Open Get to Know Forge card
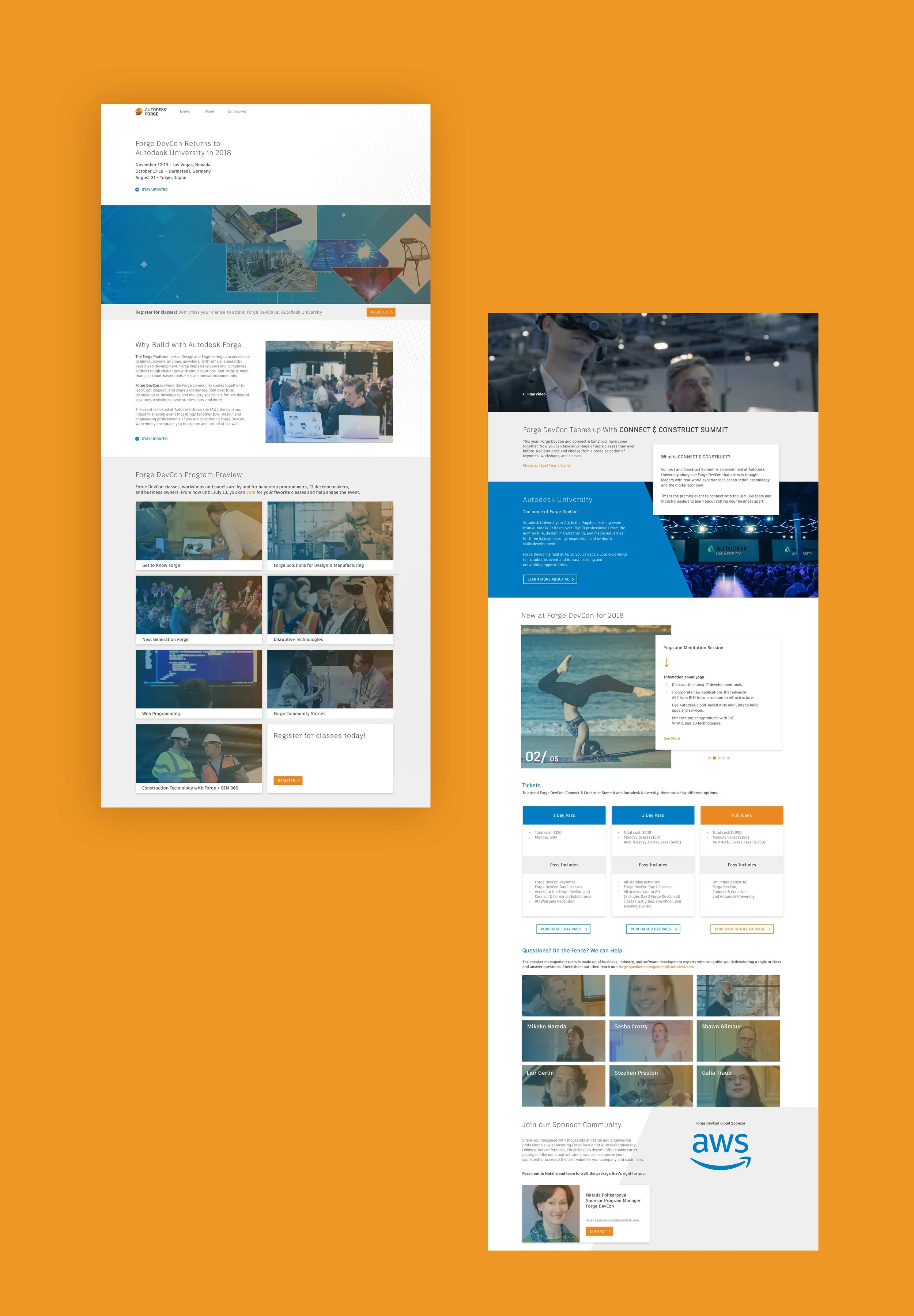The image size is (914, 1316). coord(199,536)
